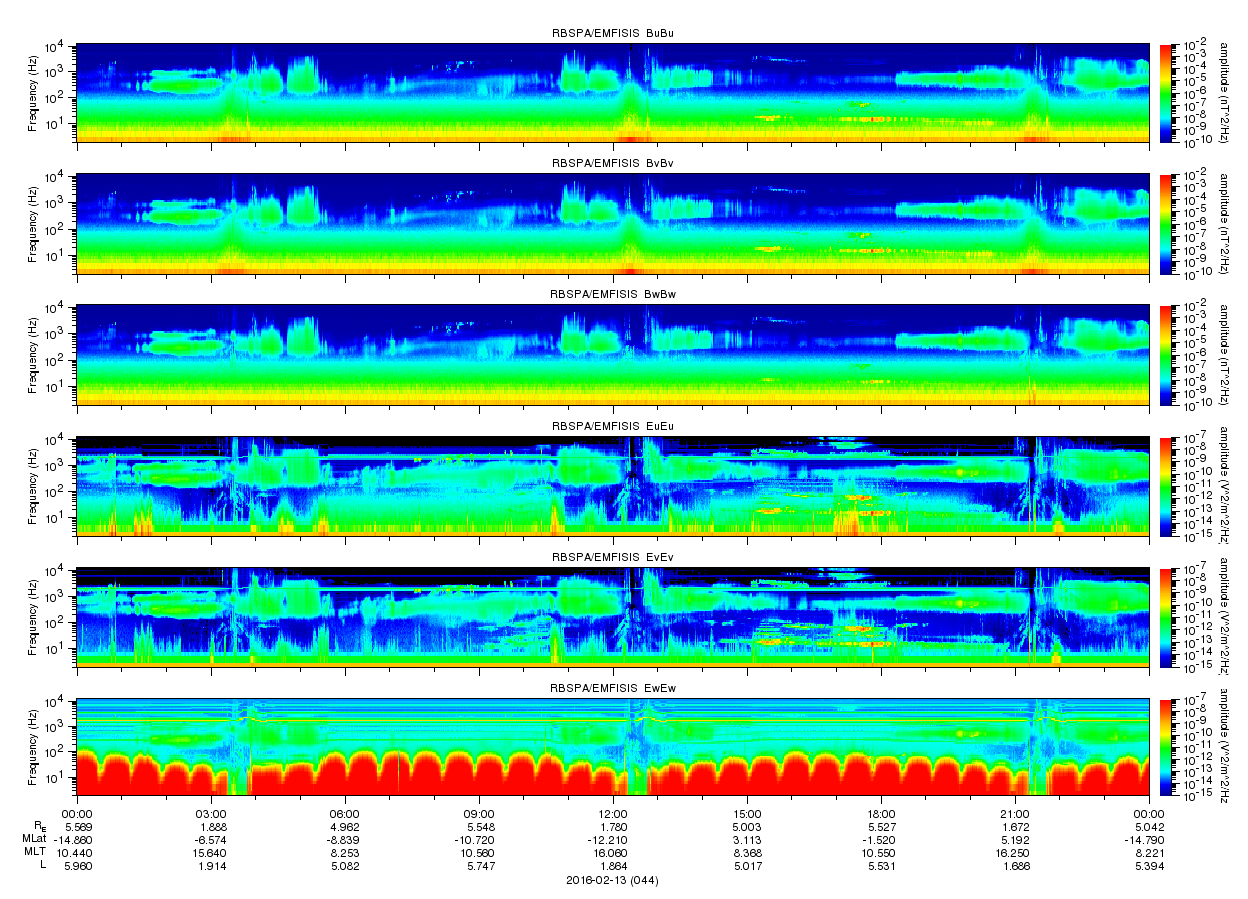Click the RBSPA/EMFISIS BwBw panel title
The image size is (1248, 899).
[x=613, y=295]
